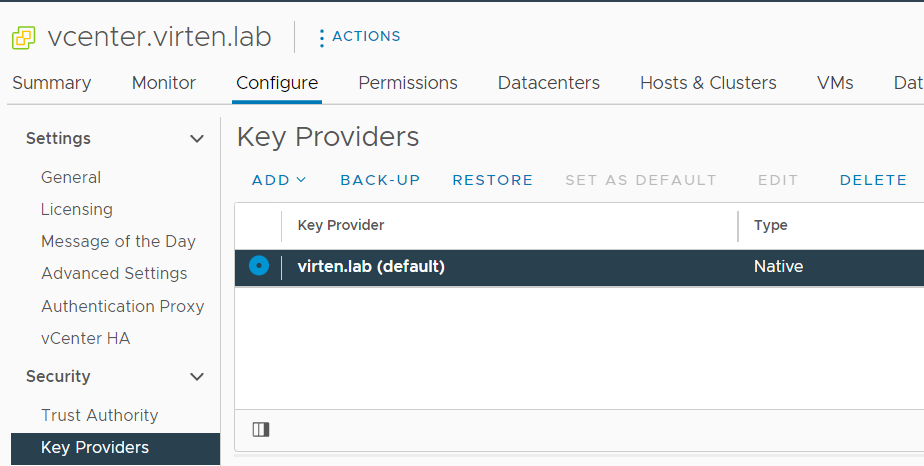Click the RESTORE button

[x=493, y=180]
